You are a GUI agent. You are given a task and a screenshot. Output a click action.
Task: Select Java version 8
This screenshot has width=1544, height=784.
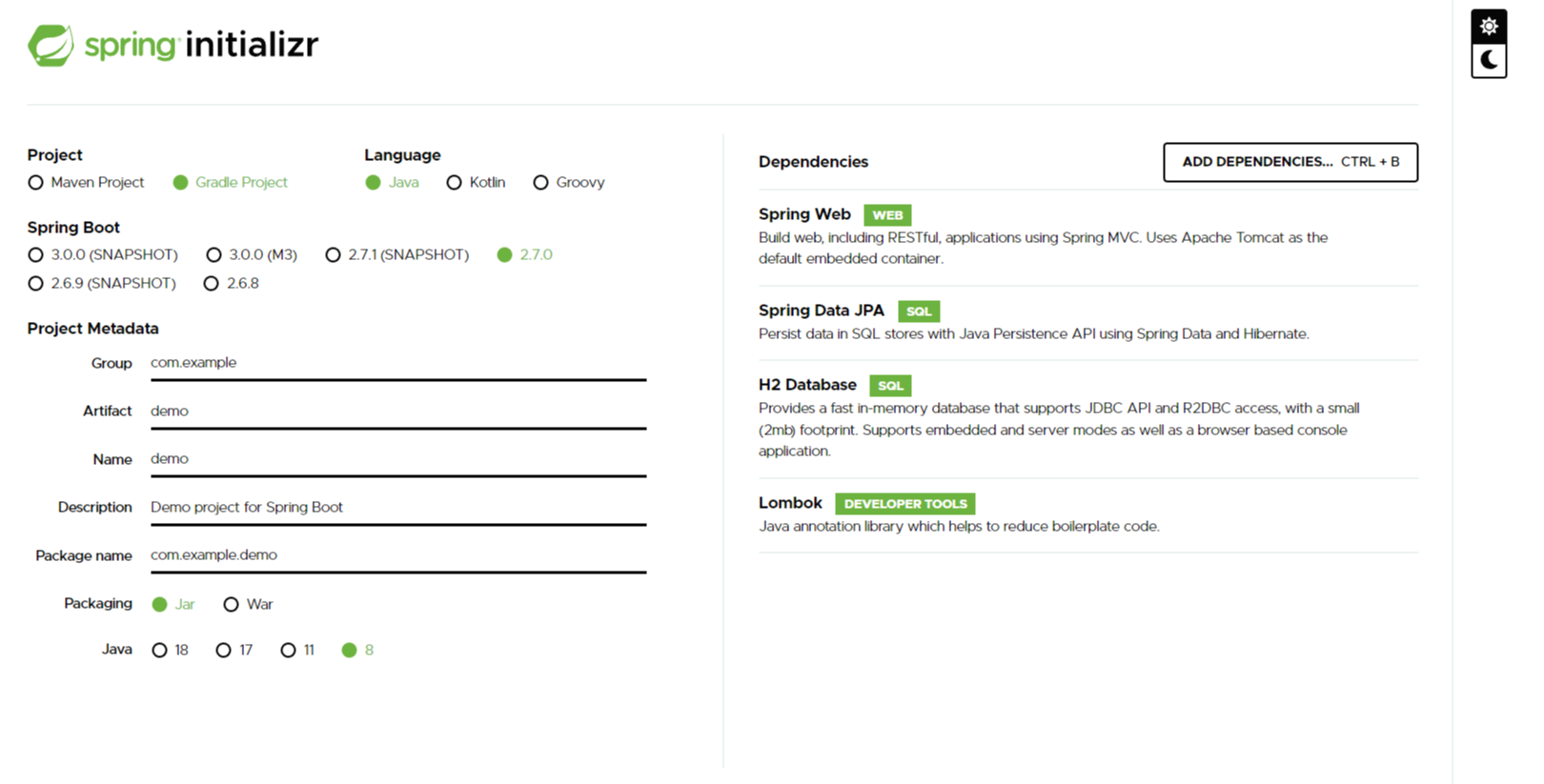coord(357,650)
